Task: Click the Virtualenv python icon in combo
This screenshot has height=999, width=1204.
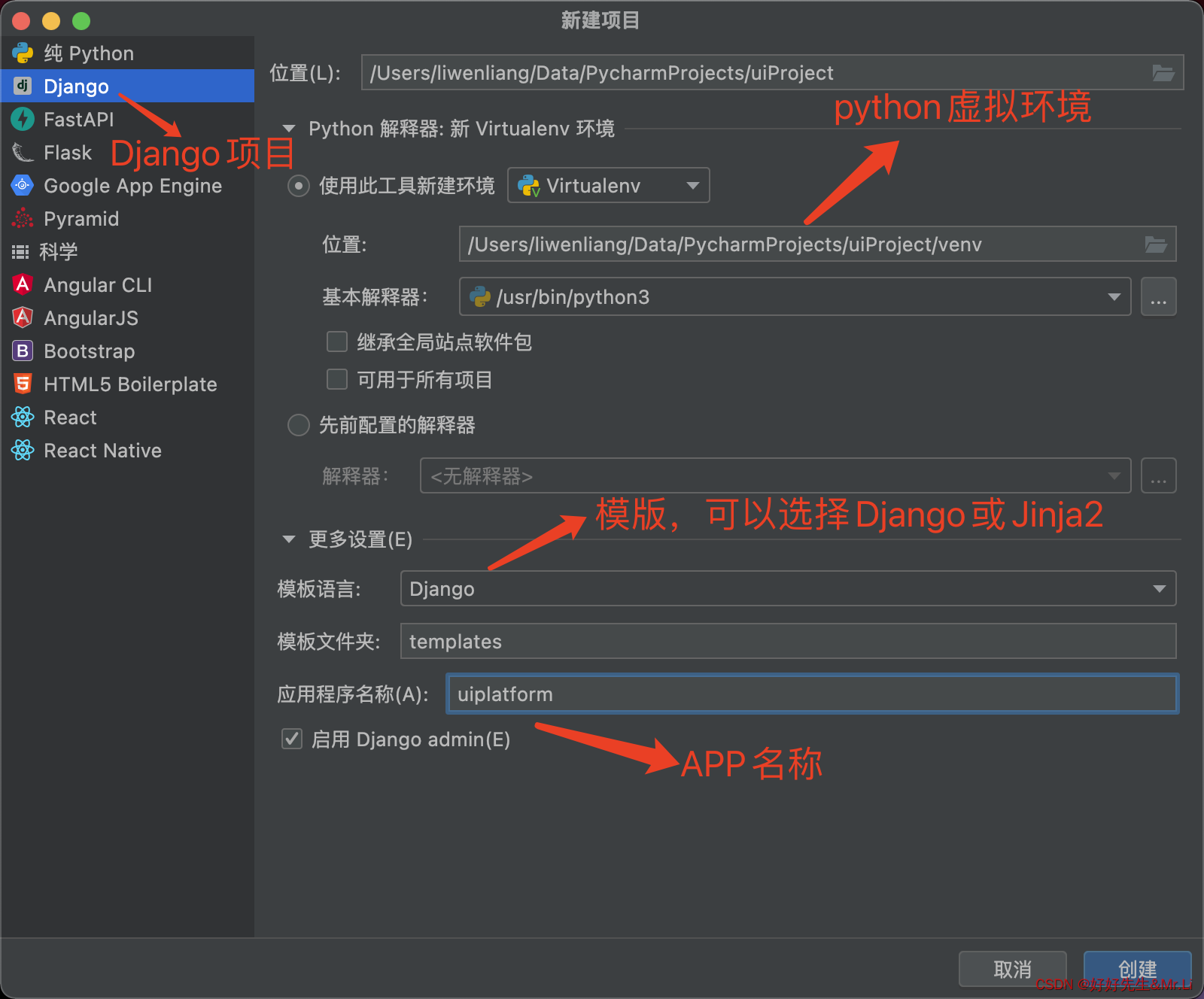Action: pyautogui.click(x=529, y=186)
